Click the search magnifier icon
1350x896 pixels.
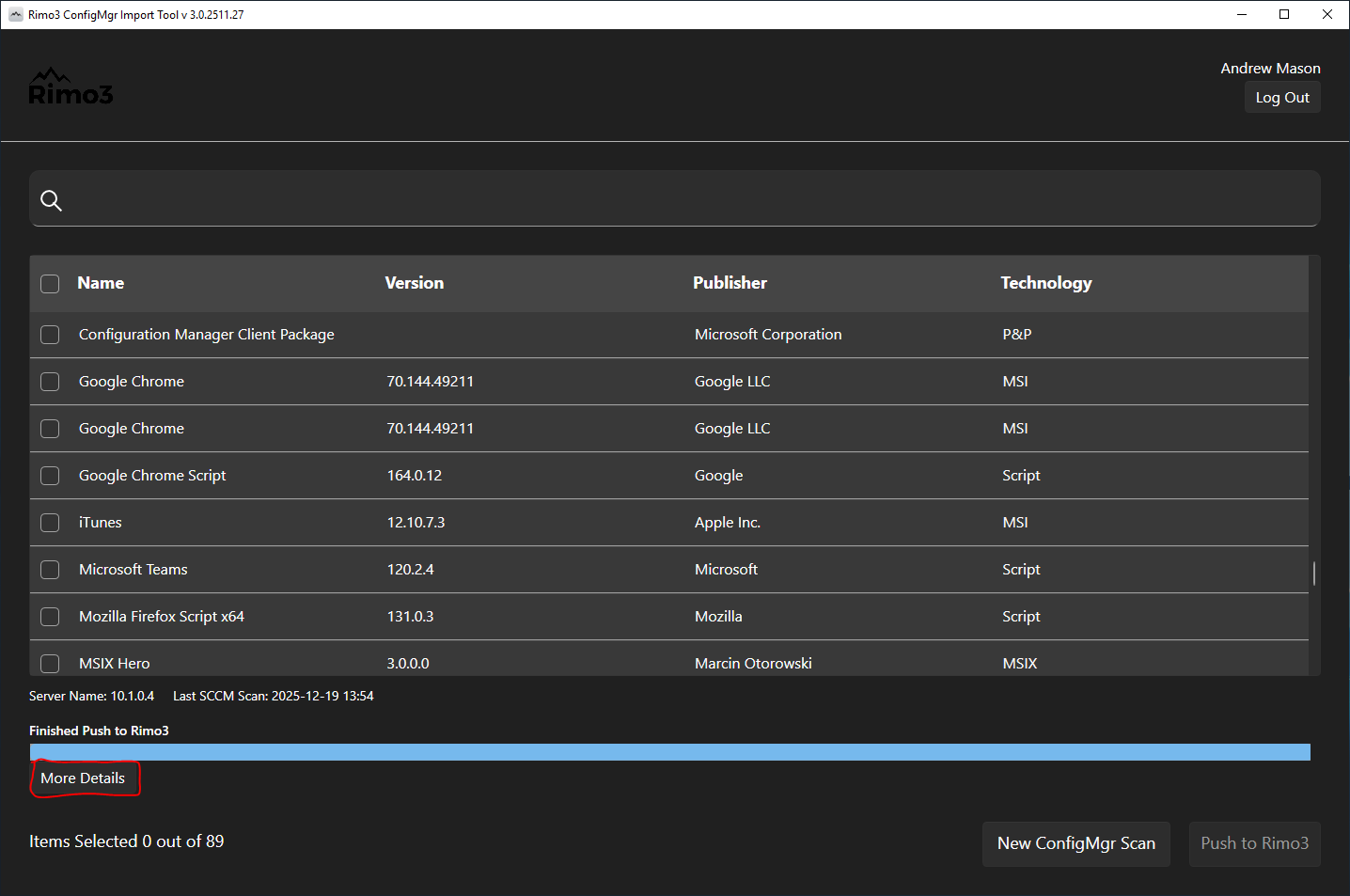(52, 200)
